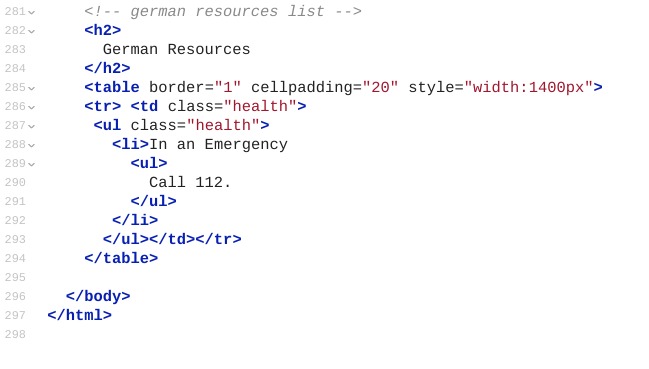The image size is (649, 369).
Task: Click the closing </td> tag
Action: pos(172,240)
